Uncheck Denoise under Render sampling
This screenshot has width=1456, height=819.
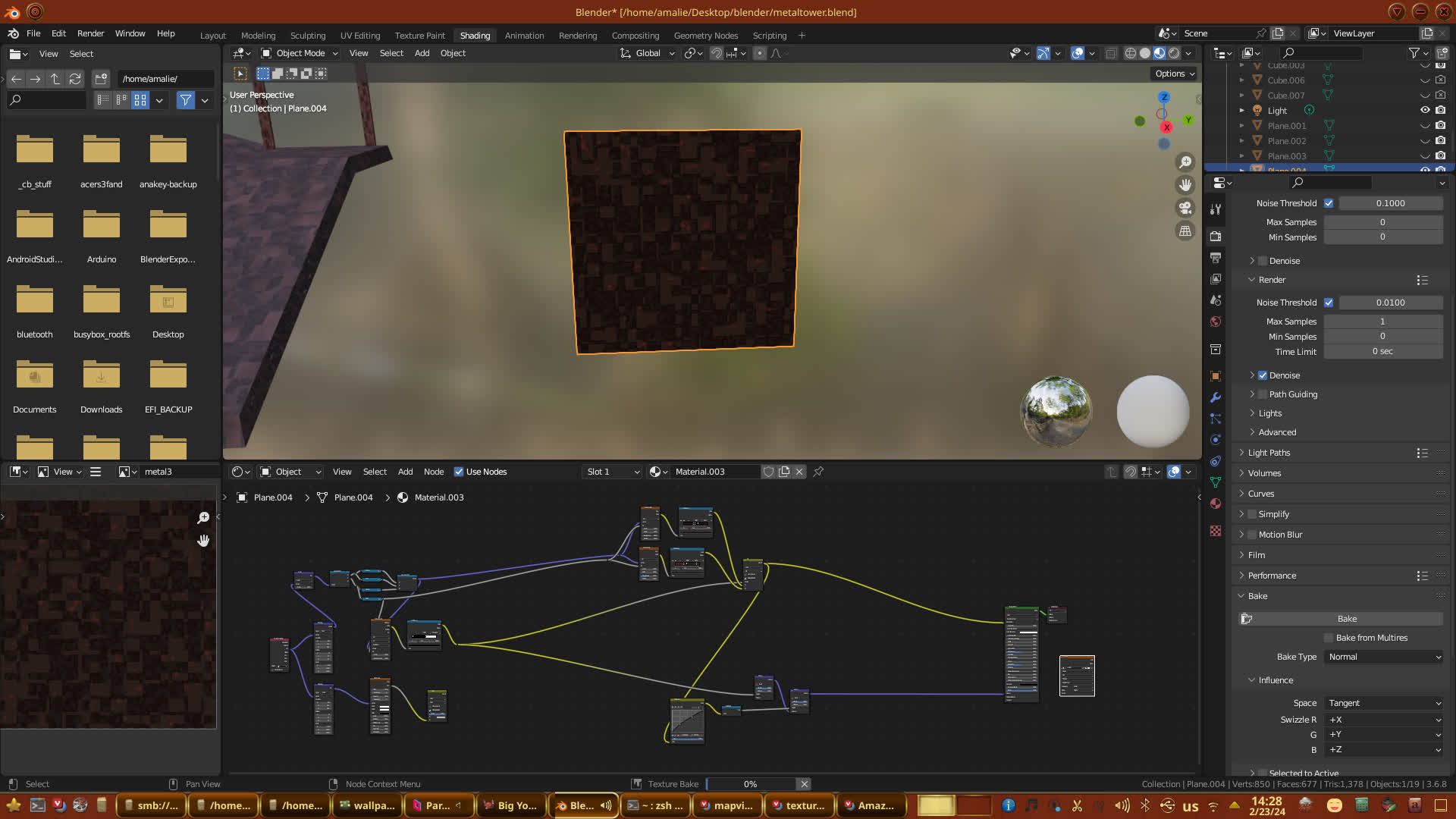pos(1263,375)
